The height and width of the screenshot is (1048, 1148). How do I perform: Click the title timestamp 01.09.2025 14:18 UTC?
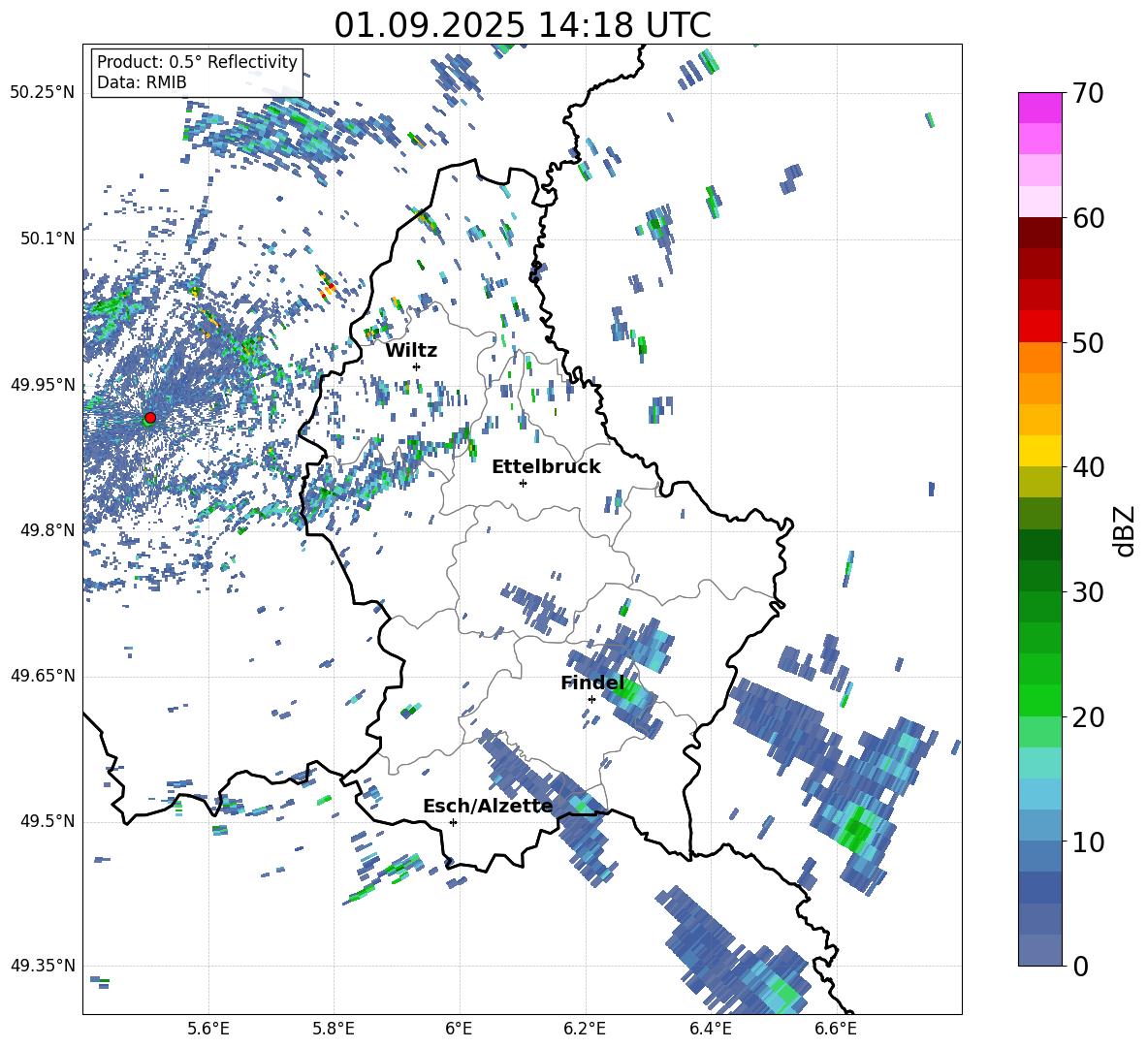522,25
